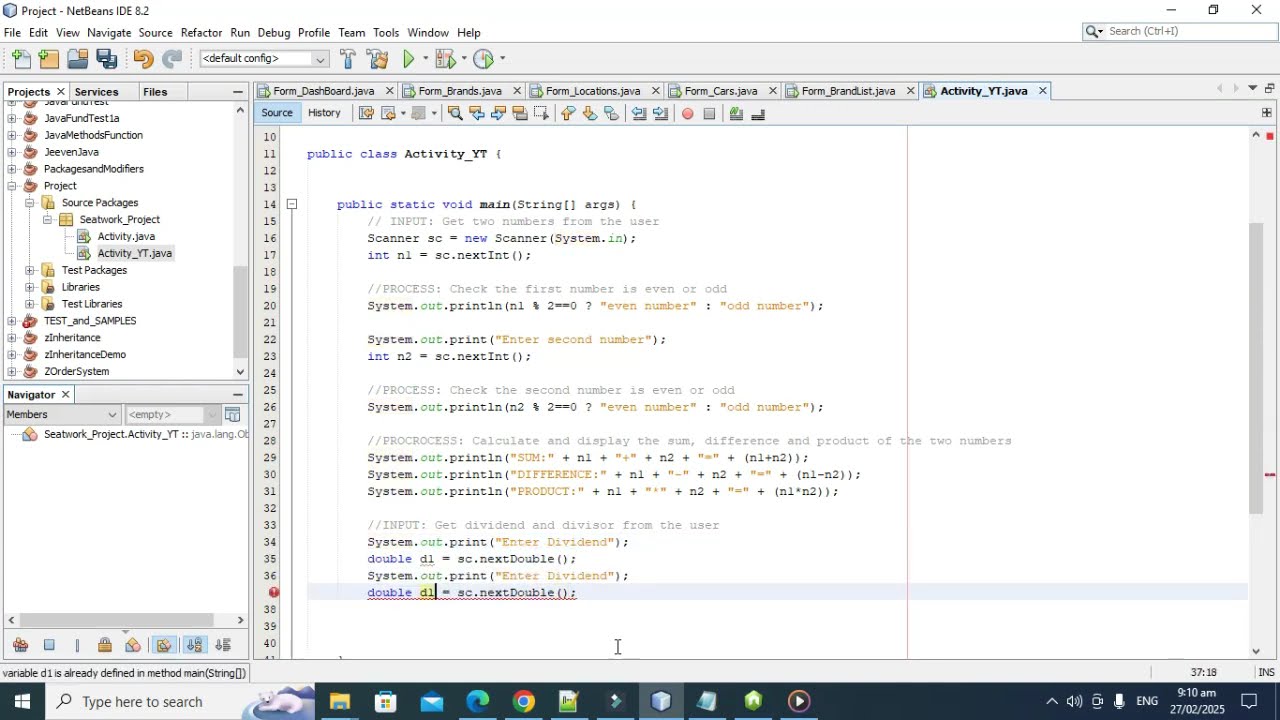Screen dimensions: 1280x720
Task: Click the Open Project toolbar icon
Action: [78, 59]
